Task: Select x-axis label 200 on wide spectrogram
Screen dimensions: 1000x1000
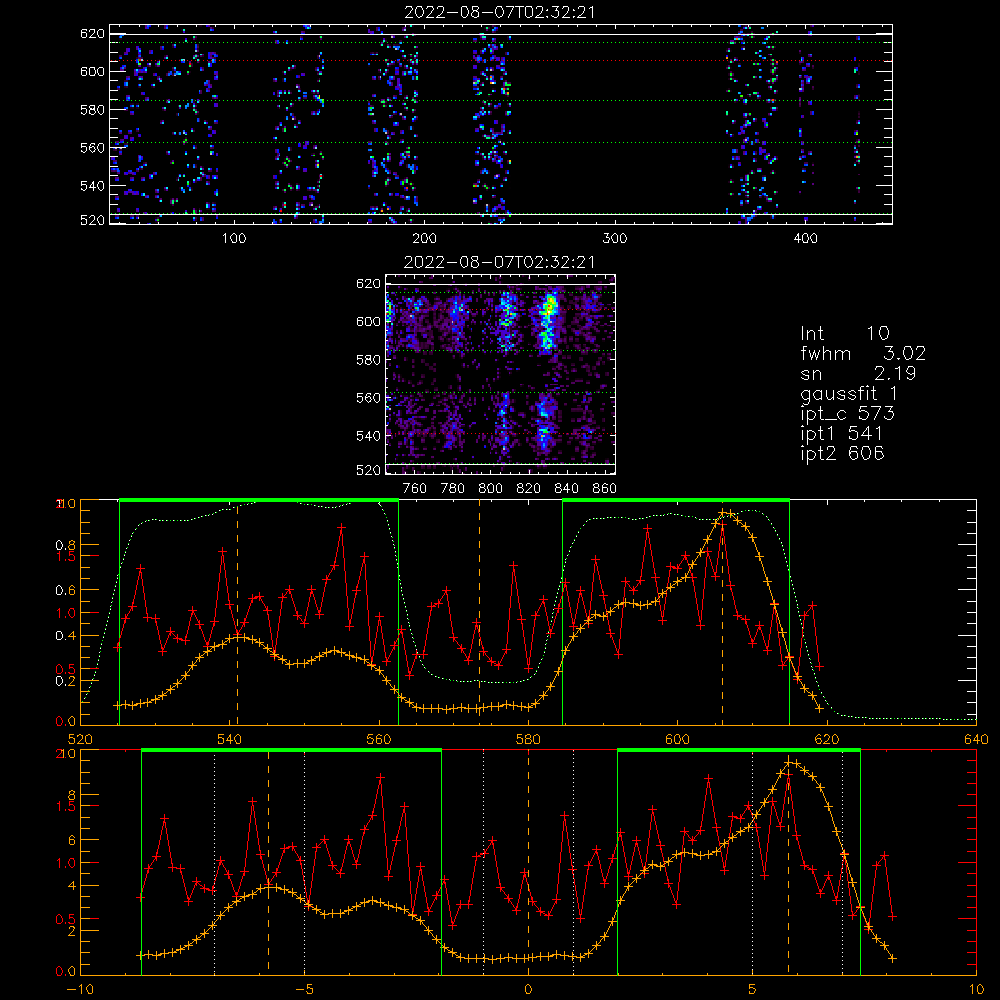Action: click(424, 239)
